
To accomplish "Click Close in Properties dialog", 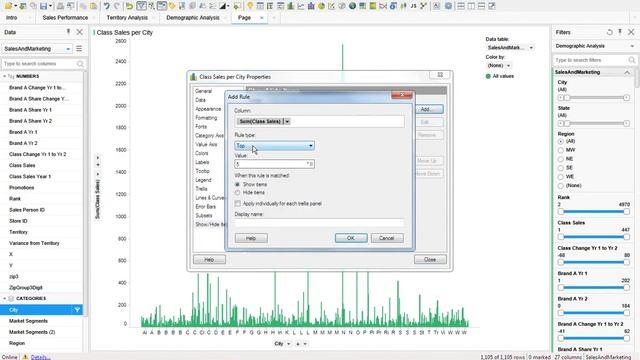I will 430,260.
